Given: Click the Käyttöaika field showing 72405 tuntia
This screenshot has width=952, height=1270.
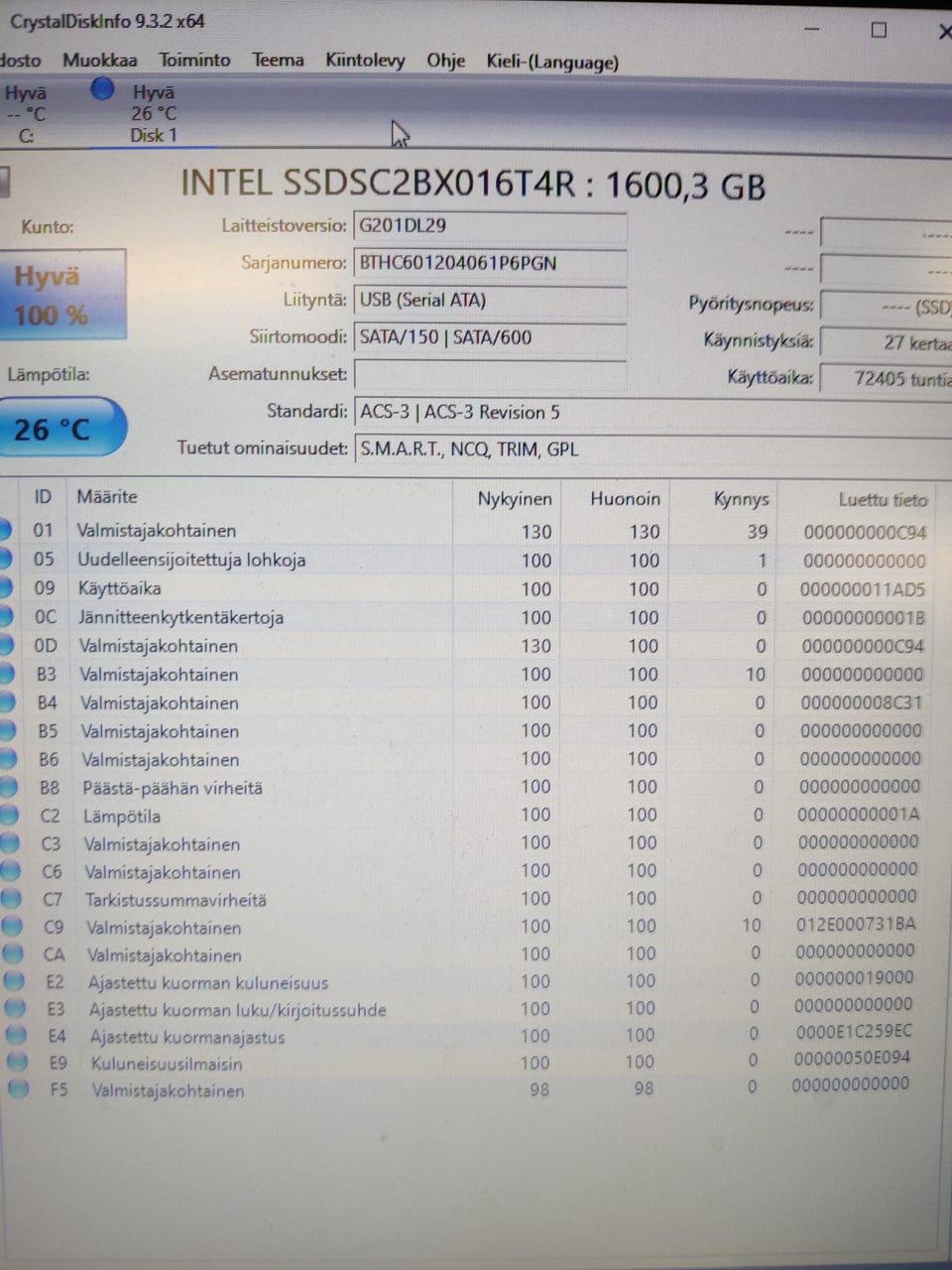Looking at the screenshot, I should (x=887, y=379).
